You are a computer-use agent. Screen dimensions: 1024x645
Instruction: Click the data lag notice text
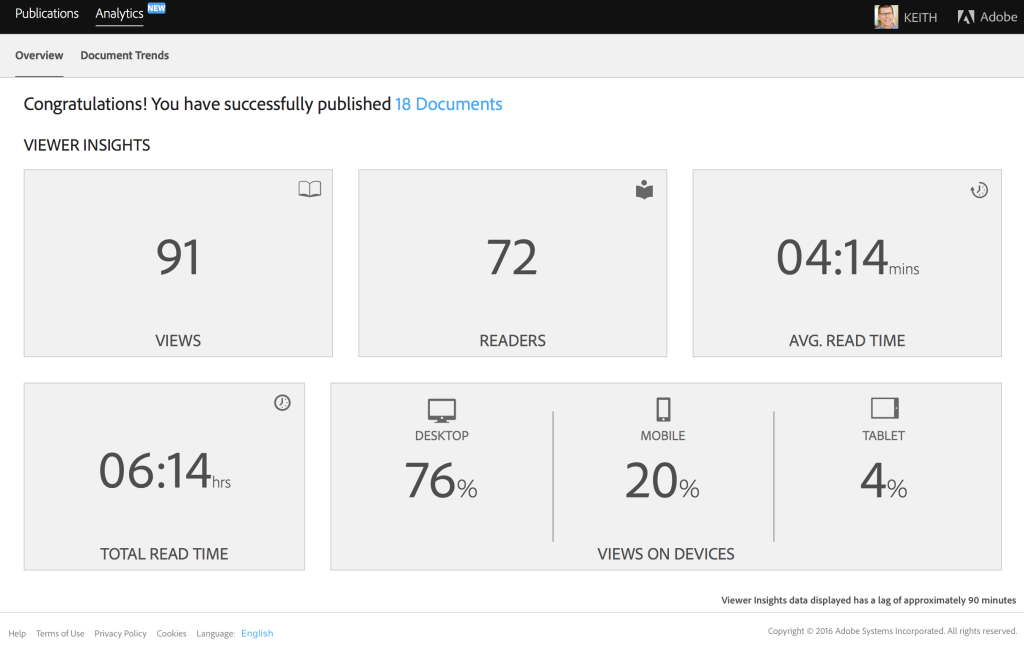(869, 600)
